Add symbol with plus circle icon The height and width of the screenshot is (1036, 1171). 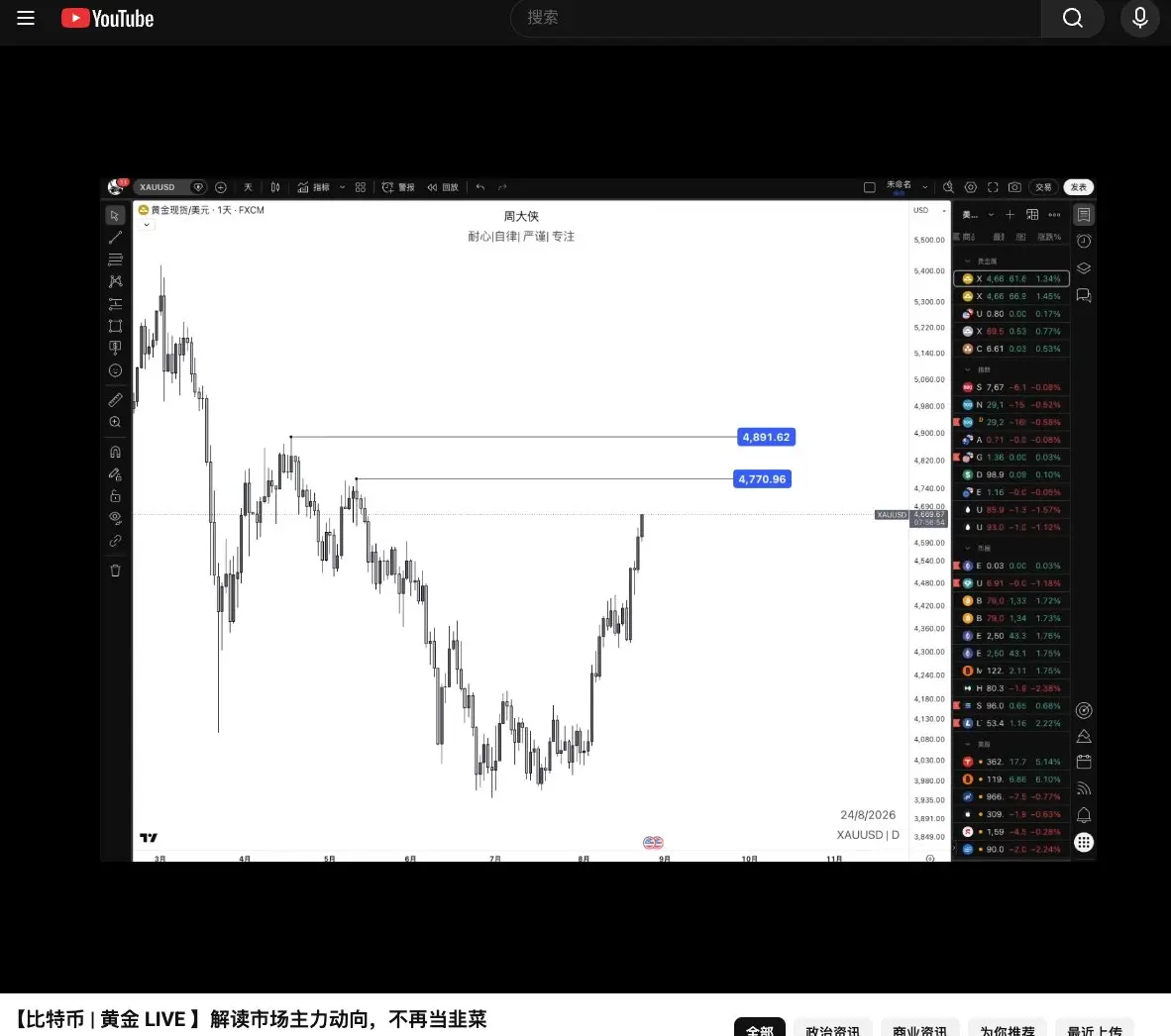221,187
